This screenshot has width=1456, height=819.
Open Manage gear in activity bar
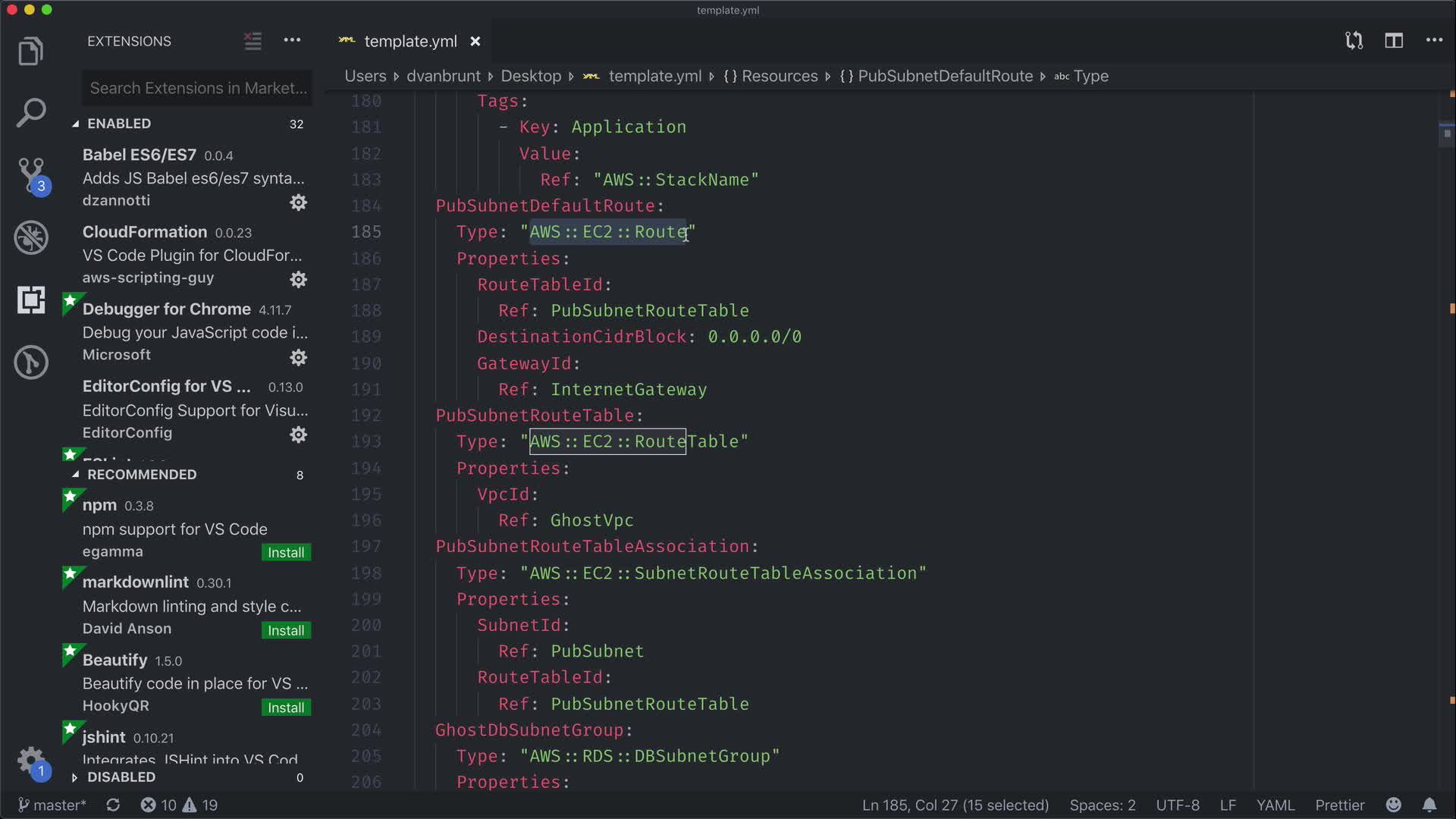point(31,758)
